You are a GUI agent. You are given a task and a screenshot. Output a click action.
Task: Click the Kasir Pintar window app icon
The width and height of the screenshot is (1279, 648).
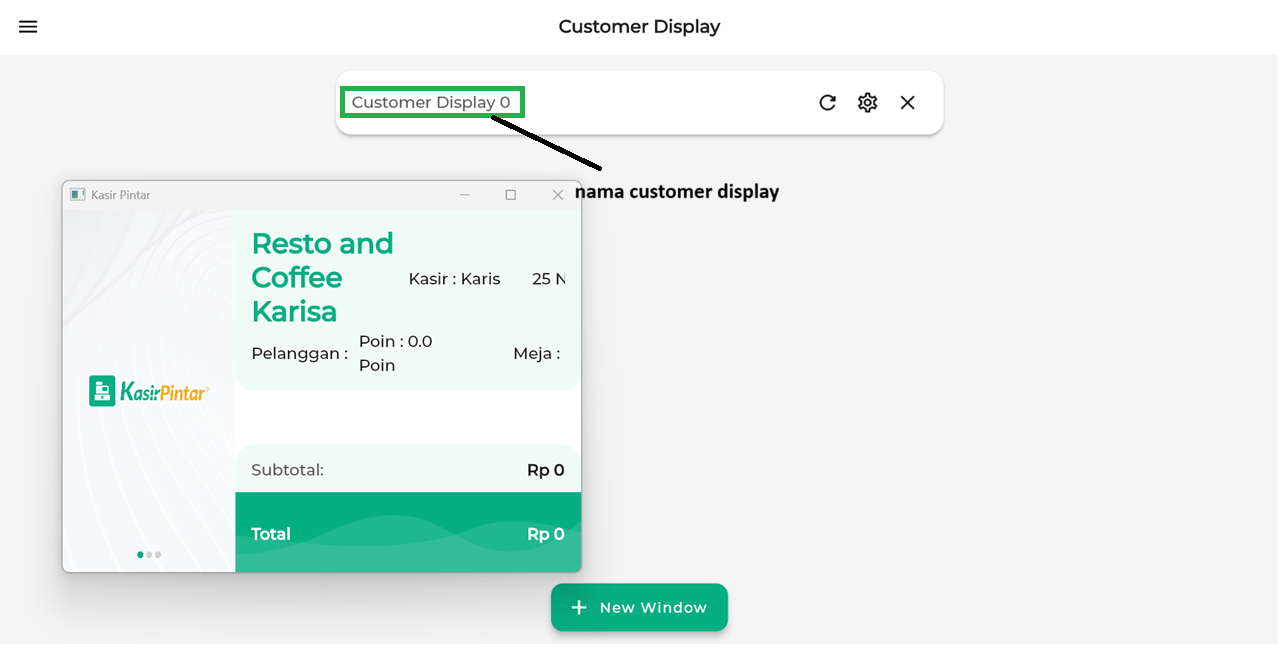tap(78, 195)
